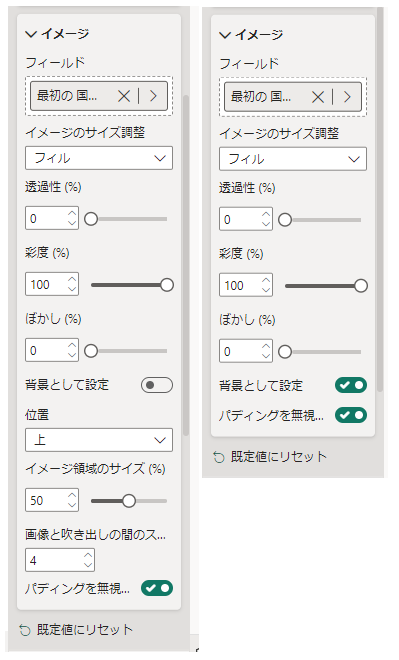The height and width of the screenshot is (660, 399).
Task: Click 画像と吹き出しの間 spacing input field
Action: [60, 560]
